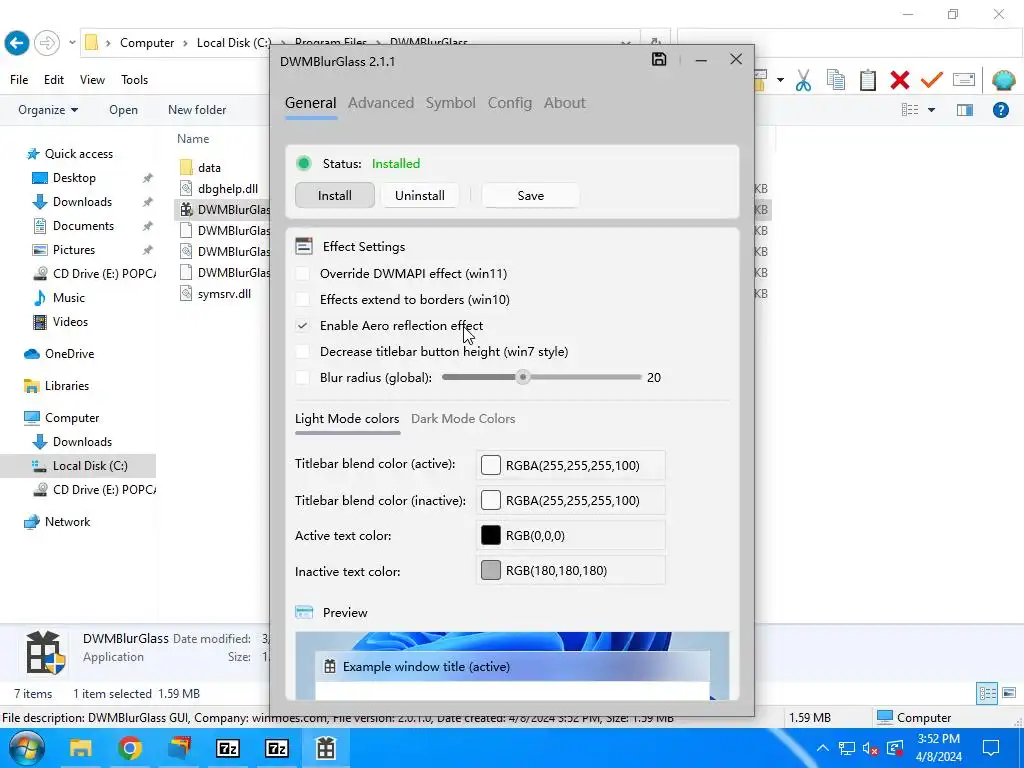Select the symsrv.dll file
The height and width of the screenshot is (768, 1024).
click(224, 293)
